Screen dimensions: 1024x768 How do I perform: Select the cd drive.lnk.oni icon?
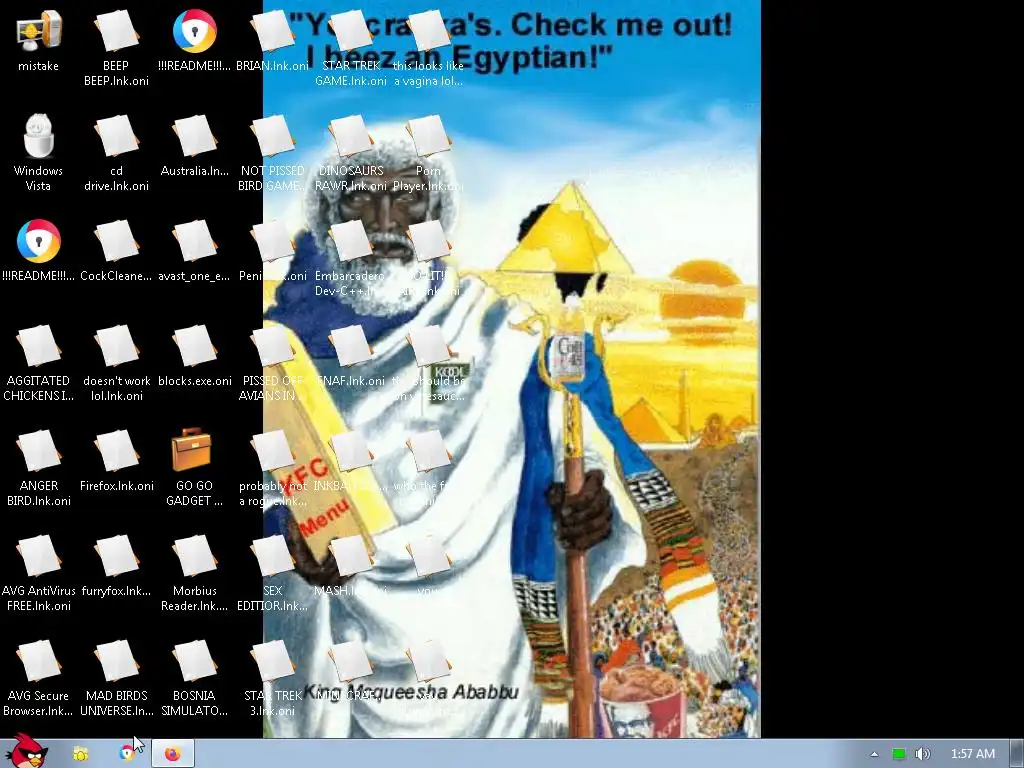[116, 136]
